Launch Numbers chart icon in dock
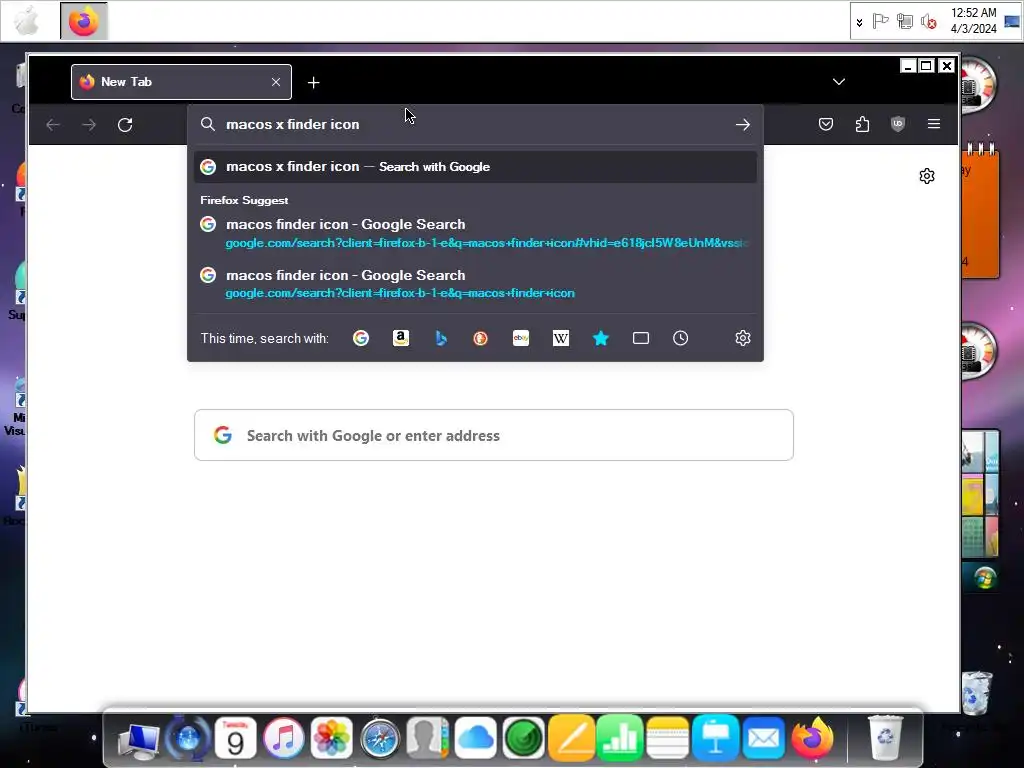Image resolution: width=1024 pixels, height=768 pixels. (620, 739)
